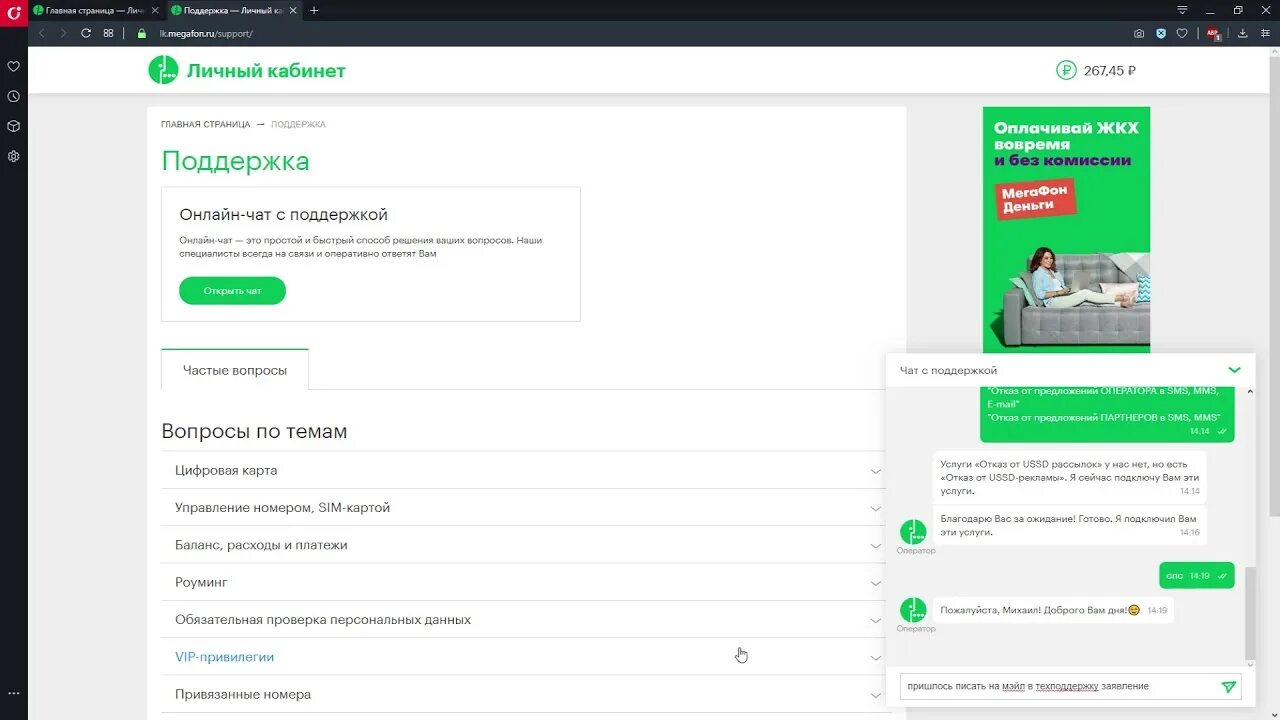This screenshot has height=720, width=1280.
Task: Reload the page with the refresh icon
Action: click(86, 33)
